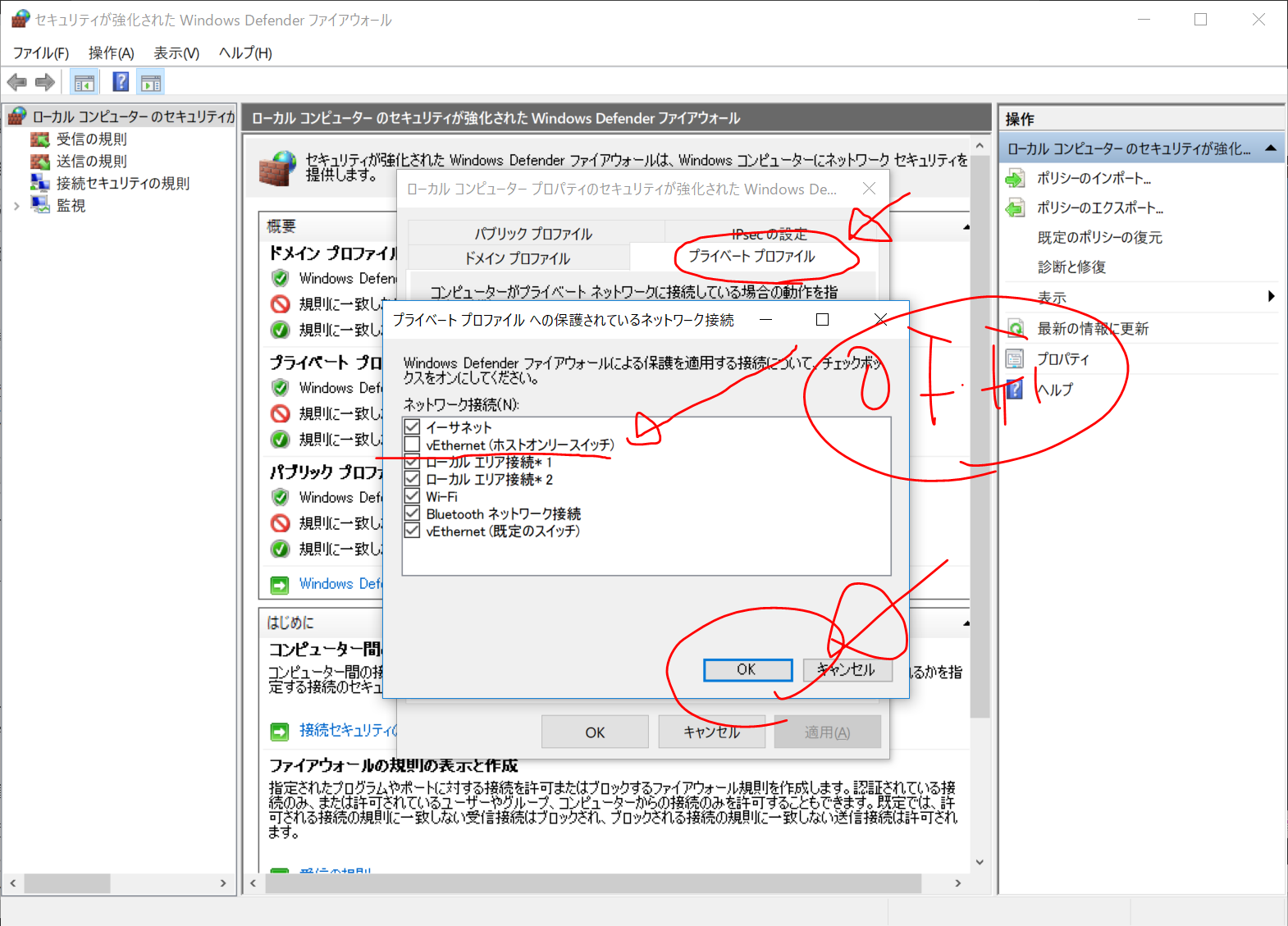Click the blue help question-mark toolbar icon
This screenshot has height=926, width=1288.
pos(121,82)
